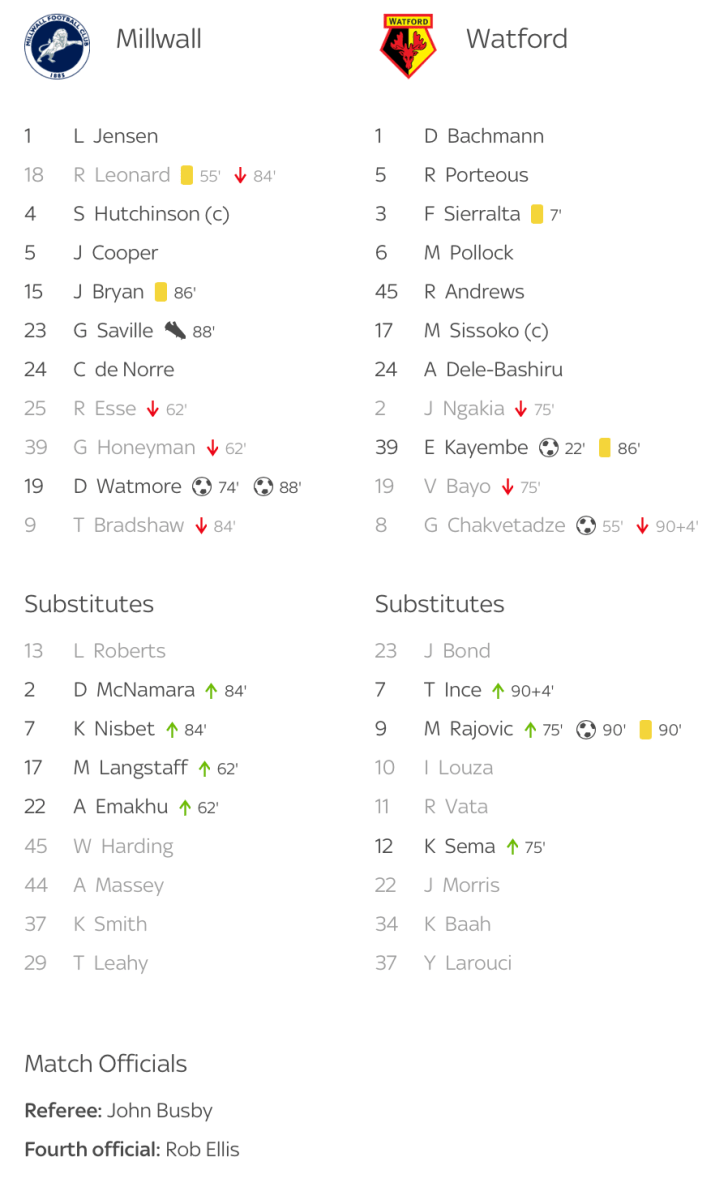Select the Millwall team name heading
728x1200 pixels.
pos(159,39)
